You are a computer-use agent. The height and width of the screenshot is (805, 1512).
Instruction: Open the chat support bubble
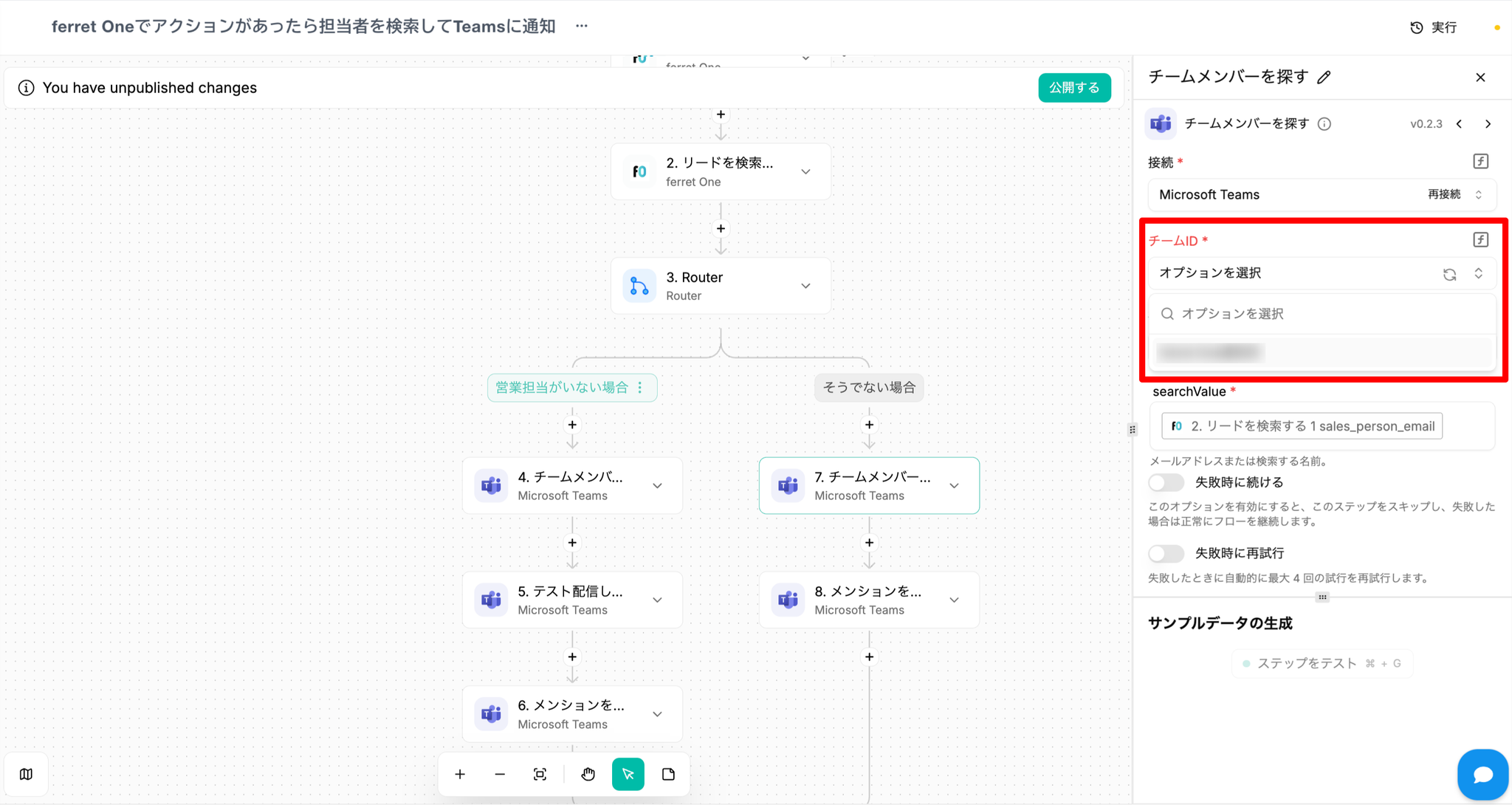(1482, 774)
